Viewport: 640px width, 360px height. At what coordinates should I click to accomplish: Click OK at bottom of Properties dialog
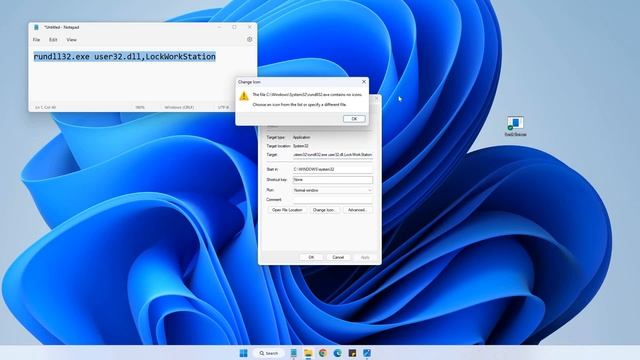pos(311,257)
